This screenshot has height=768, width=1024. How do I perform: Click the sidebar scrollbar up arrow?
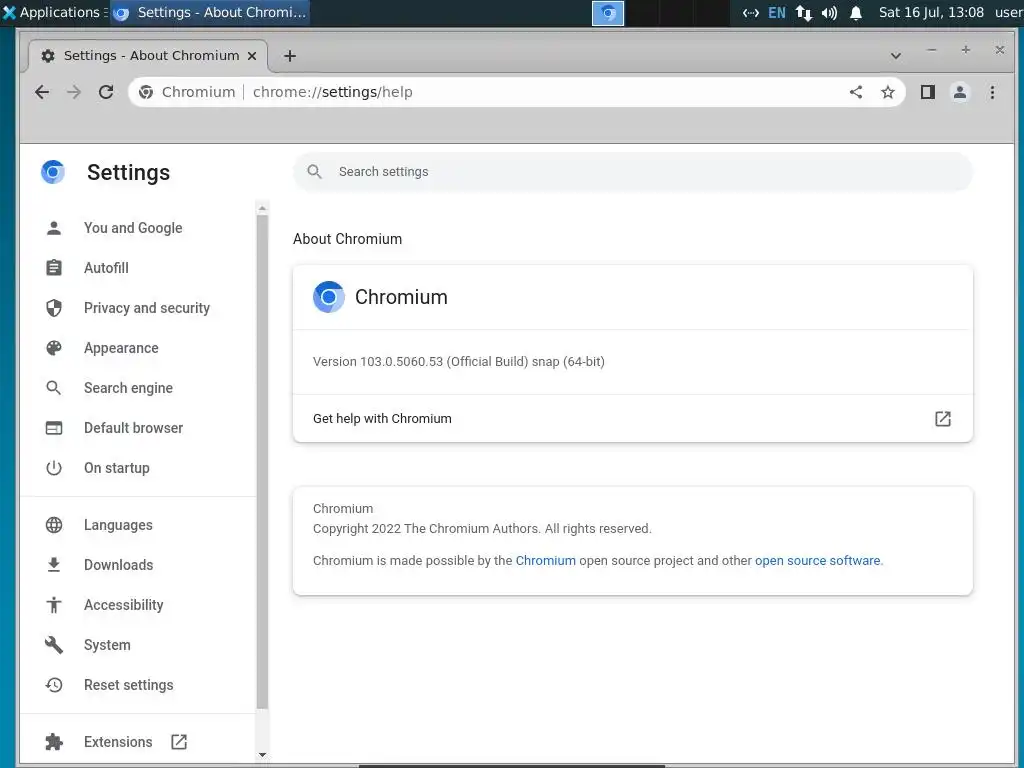(x=262, y=209)
